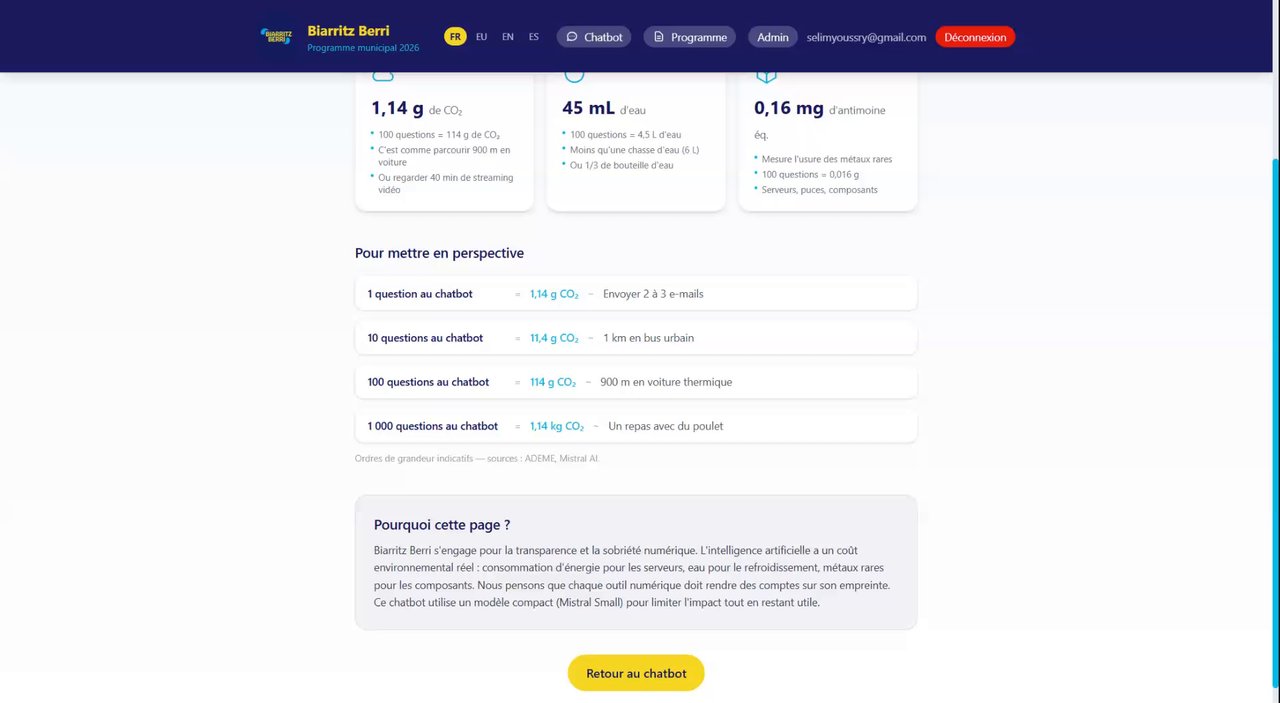Switch language to EU (Basque)
The image size is (1280, 703).
(481, 37)
